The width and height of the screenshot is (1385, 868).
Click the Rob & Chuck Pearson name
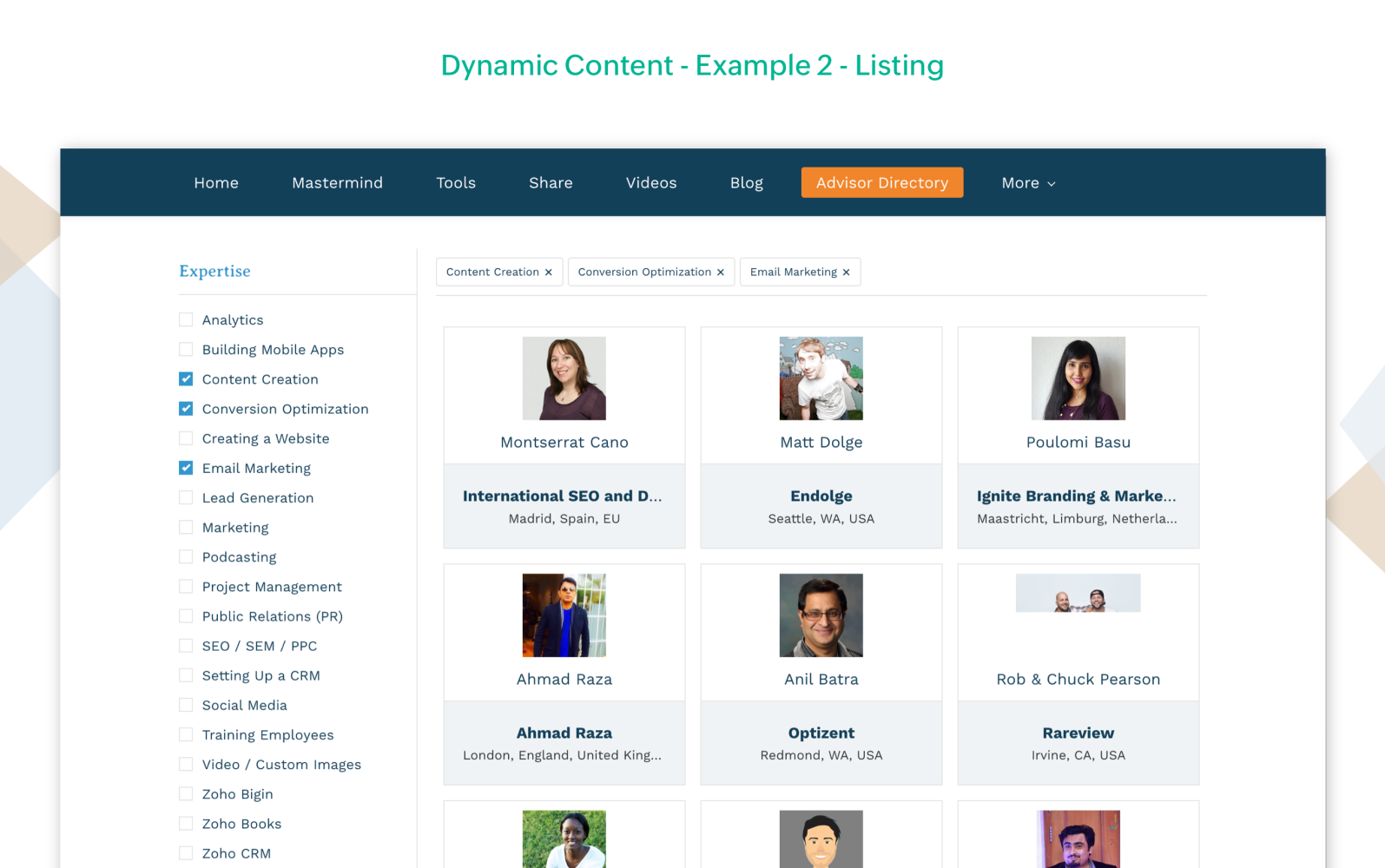(x=1078, y=679)
